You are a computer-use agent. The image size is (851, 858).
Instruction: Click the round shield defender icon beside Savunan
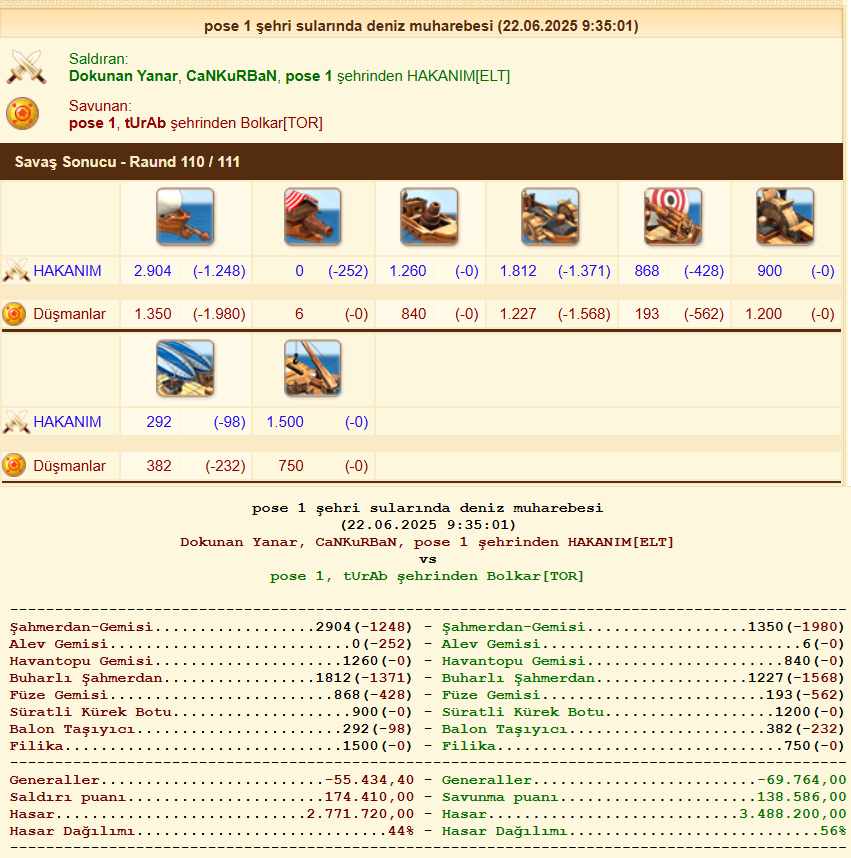pos(22,113)
